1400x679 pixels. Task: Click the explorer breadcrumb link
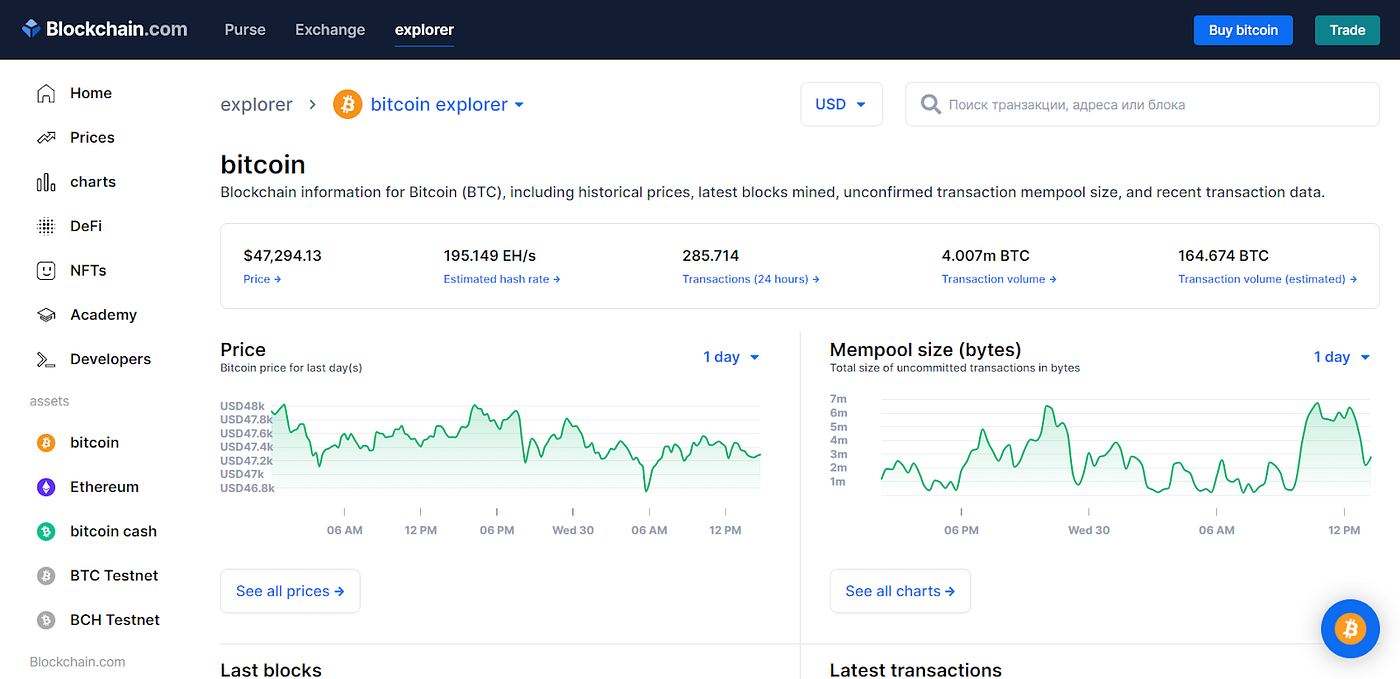tap(257, 104)
